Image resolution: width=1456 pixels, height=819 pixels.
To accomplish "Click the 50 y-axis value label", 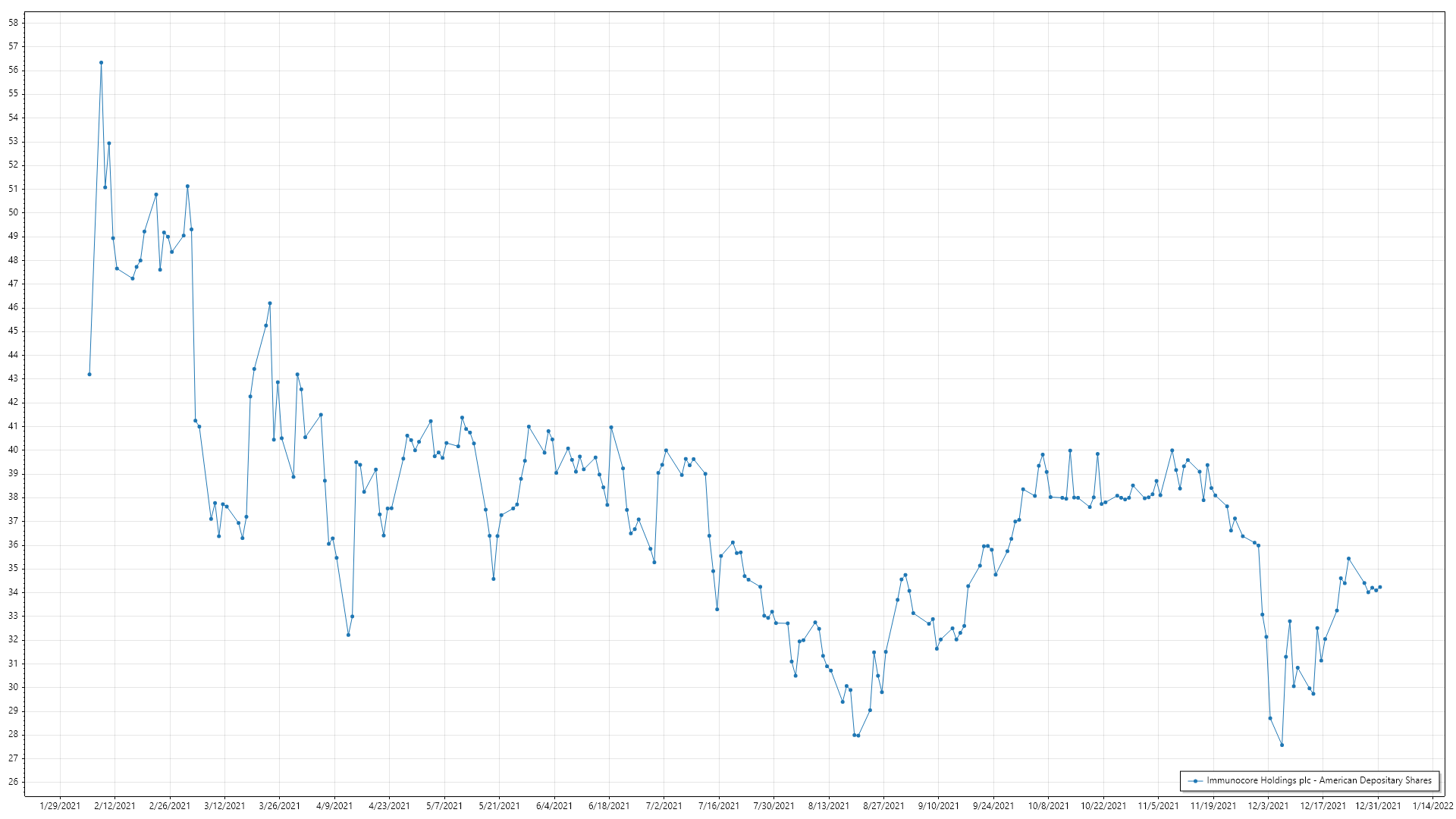I will coord(13,212).
